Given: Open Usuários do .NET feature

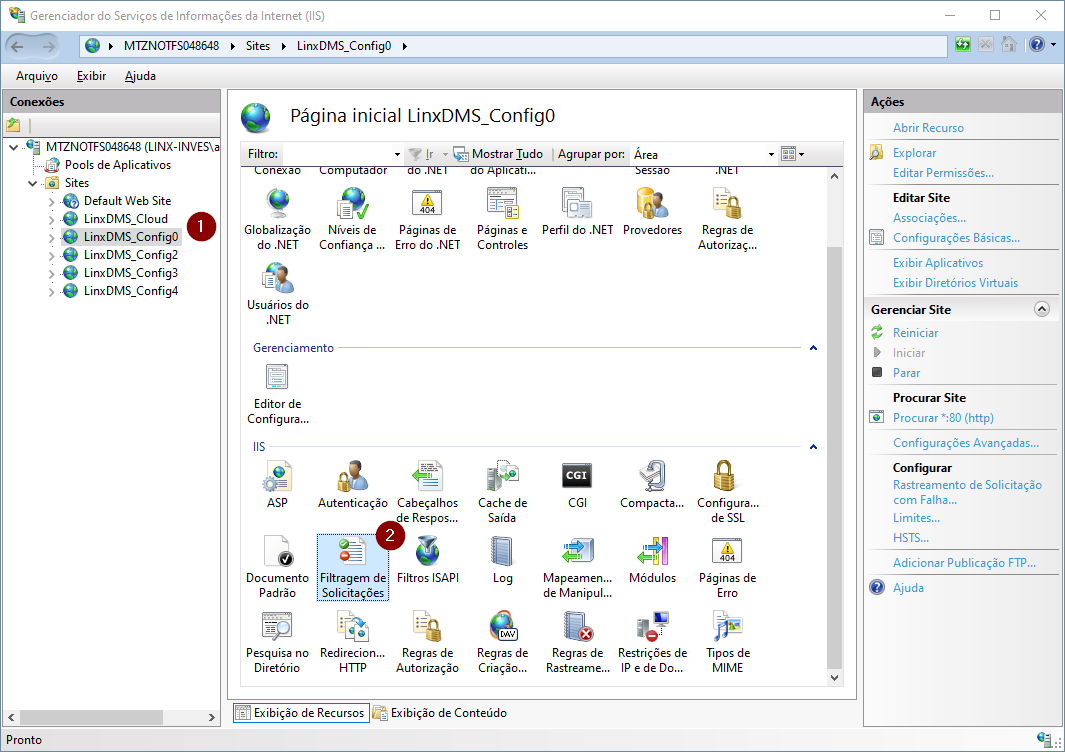Looking at the screenshot, I should 277,294.
